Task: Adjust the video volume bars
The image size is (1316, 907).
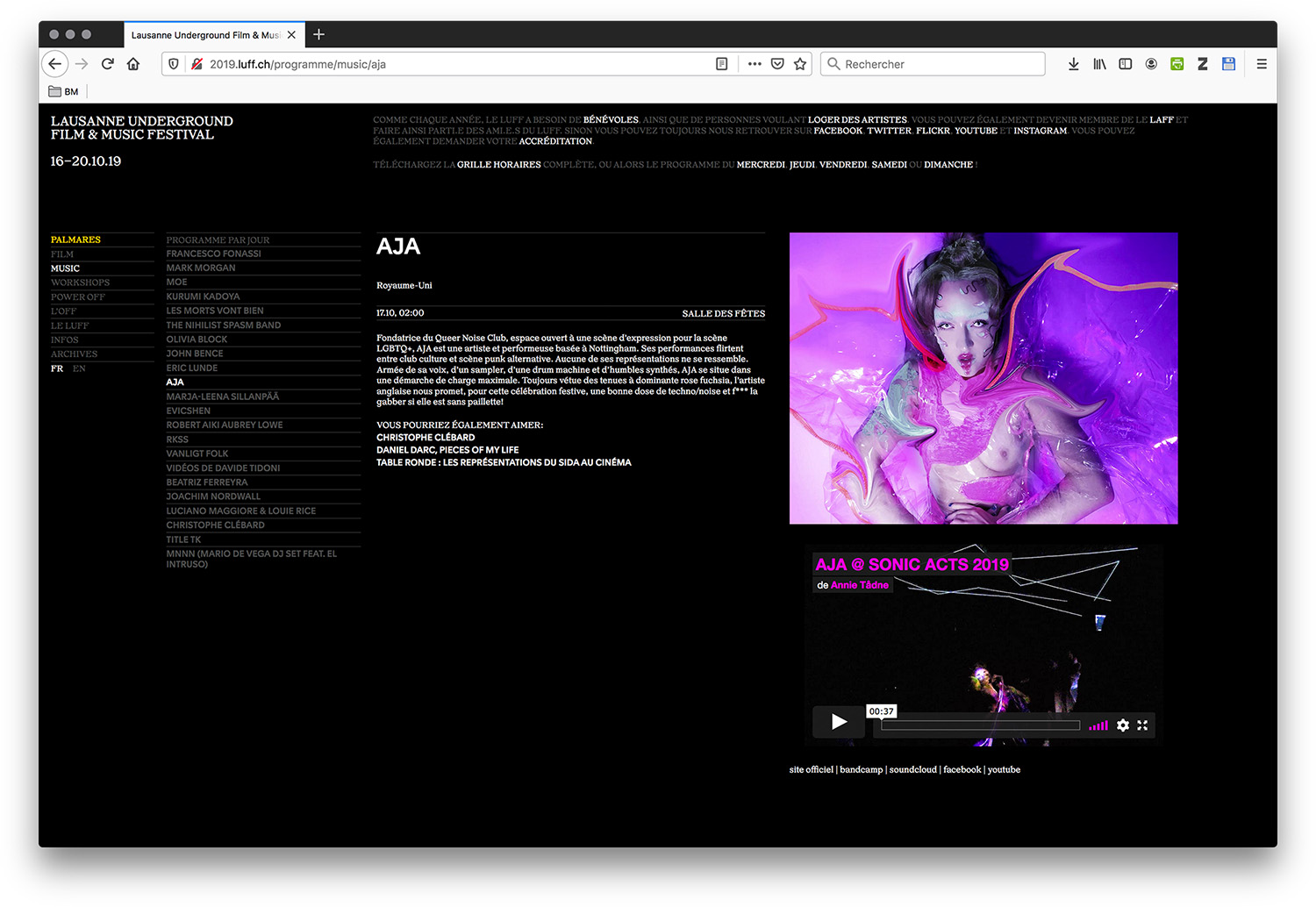Action: click(x=1098, y=725)
